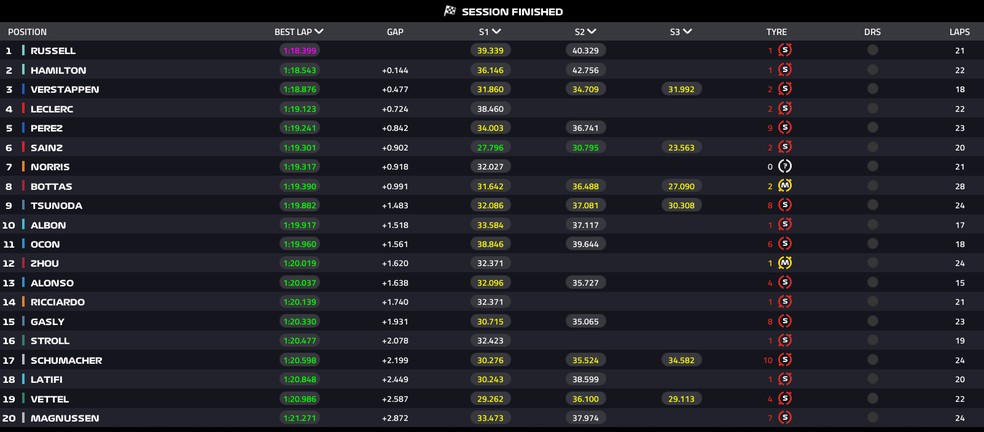Select driver name Bottas
The image size is (984, 432).
[51, 186]
